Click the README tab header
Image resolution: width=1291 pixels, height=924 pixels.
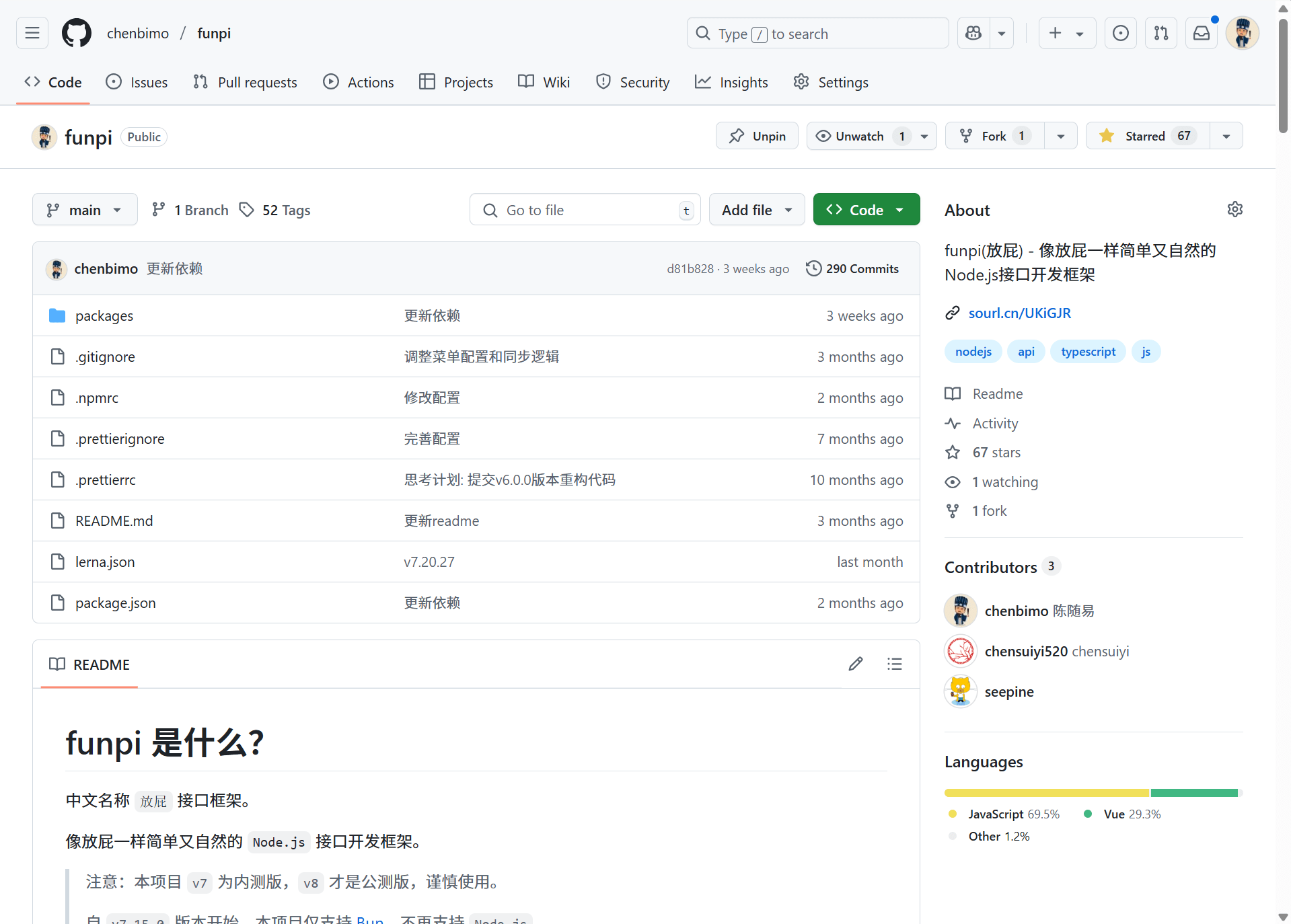point(89,664)
